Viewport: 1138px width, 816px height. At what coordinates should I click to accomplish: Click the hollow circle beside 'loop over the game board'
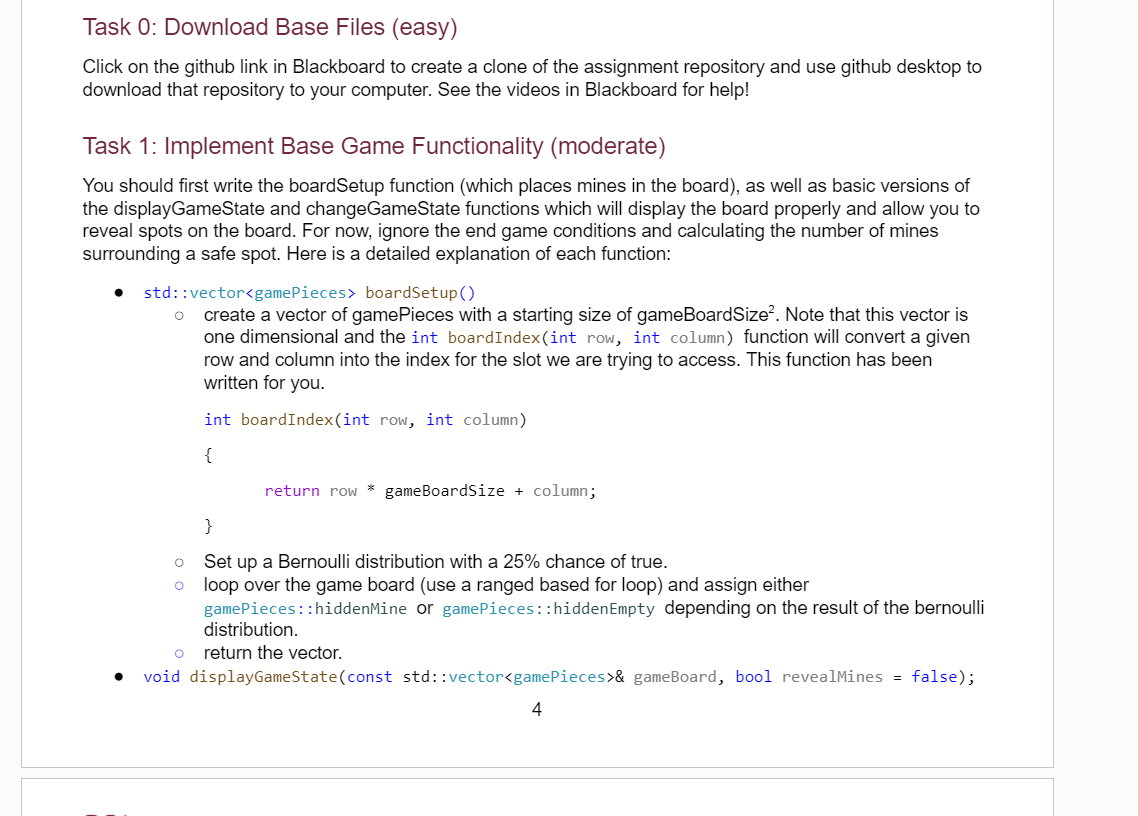click(179, 585)
